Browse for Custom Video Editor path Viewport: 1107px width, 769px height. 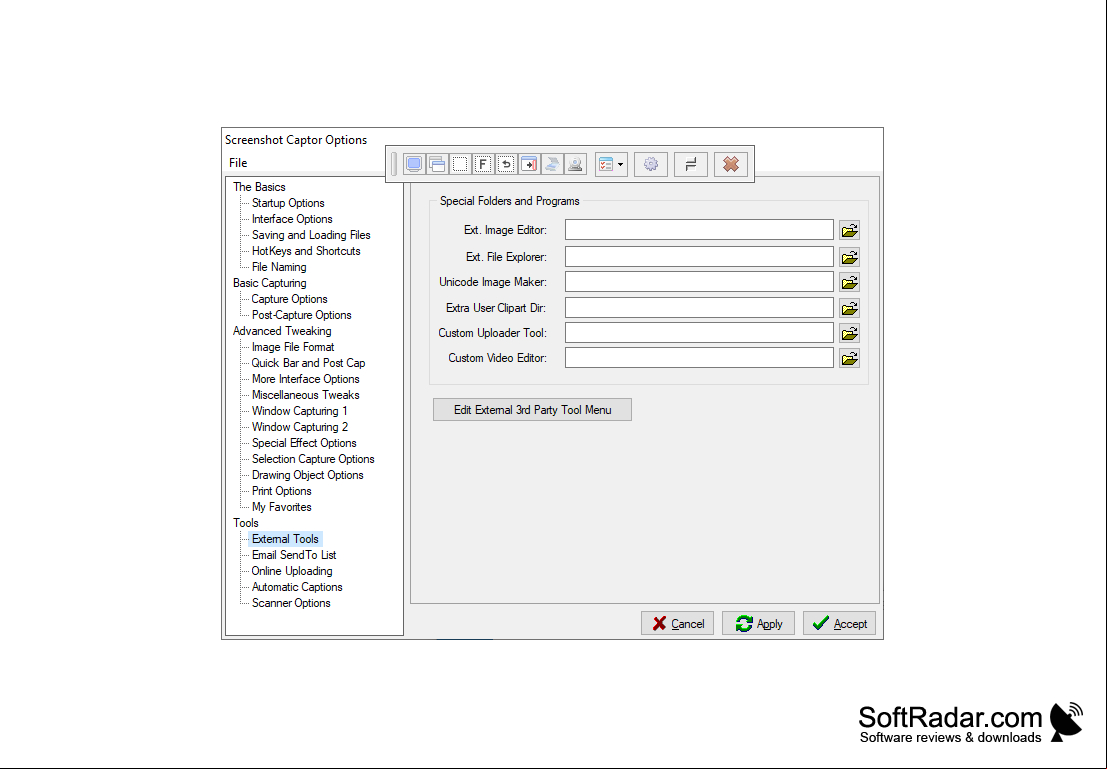tap(849, 359)
